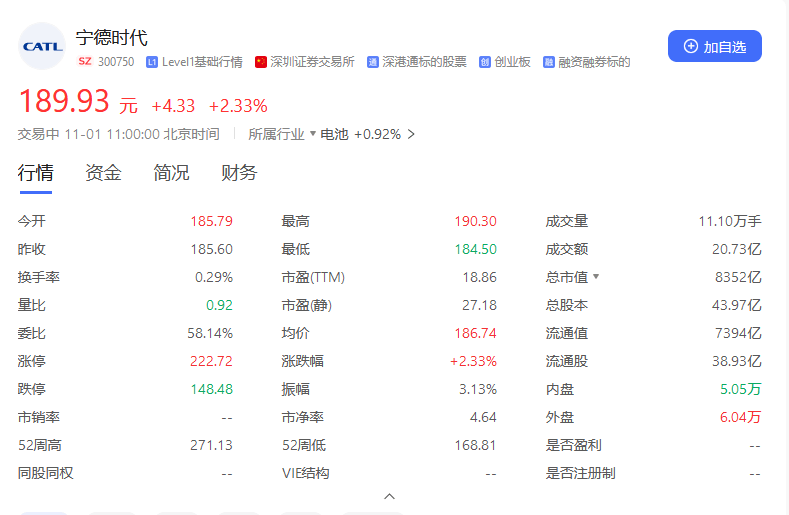Open the 深港通标的股票 label
Viewport: 789px width, 515px height.
pos(424,62)
